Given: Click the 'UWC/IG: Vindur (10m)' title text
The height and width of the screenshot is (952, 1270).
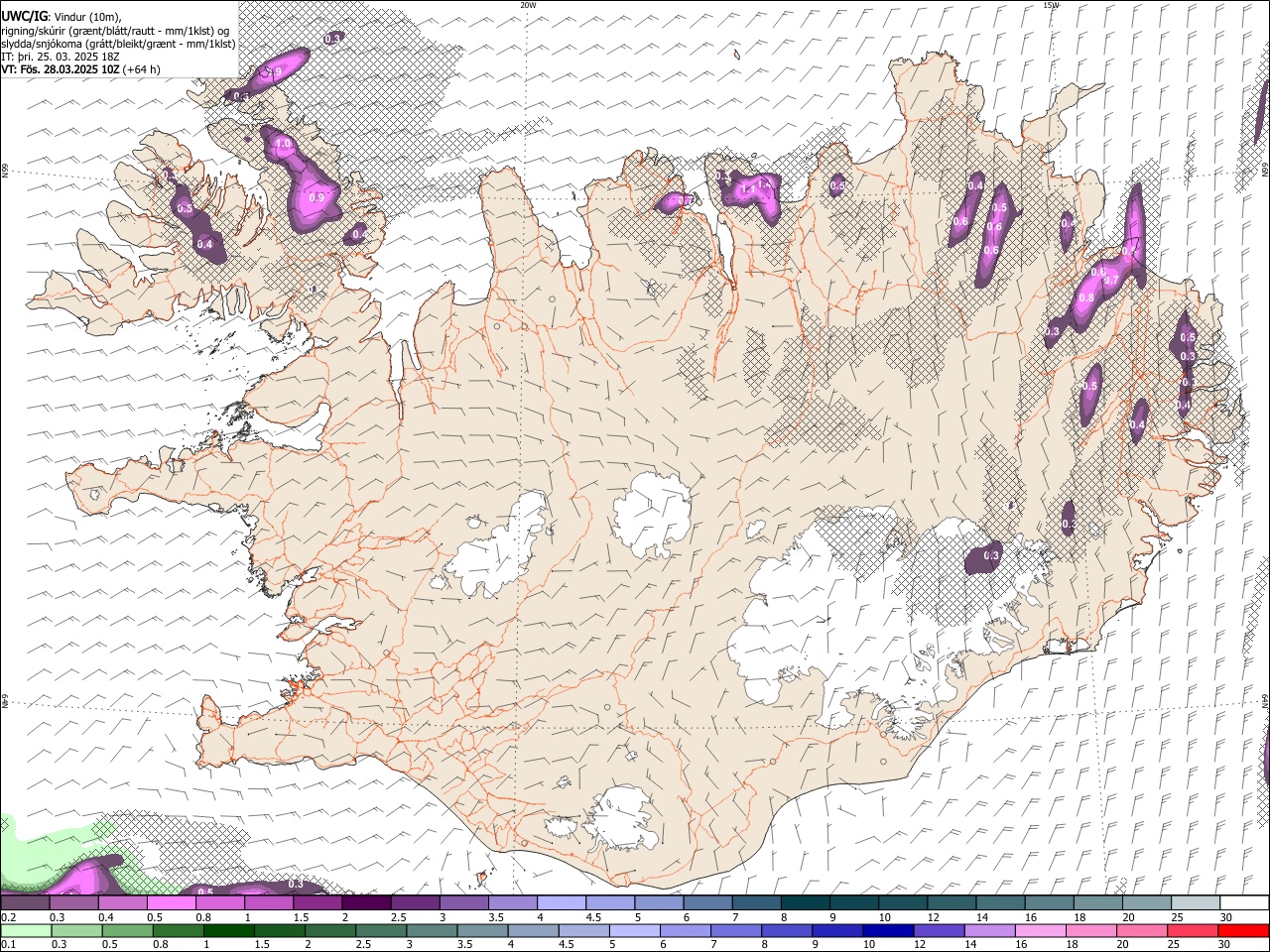Looking at the screenshot, I should [62, 17].
